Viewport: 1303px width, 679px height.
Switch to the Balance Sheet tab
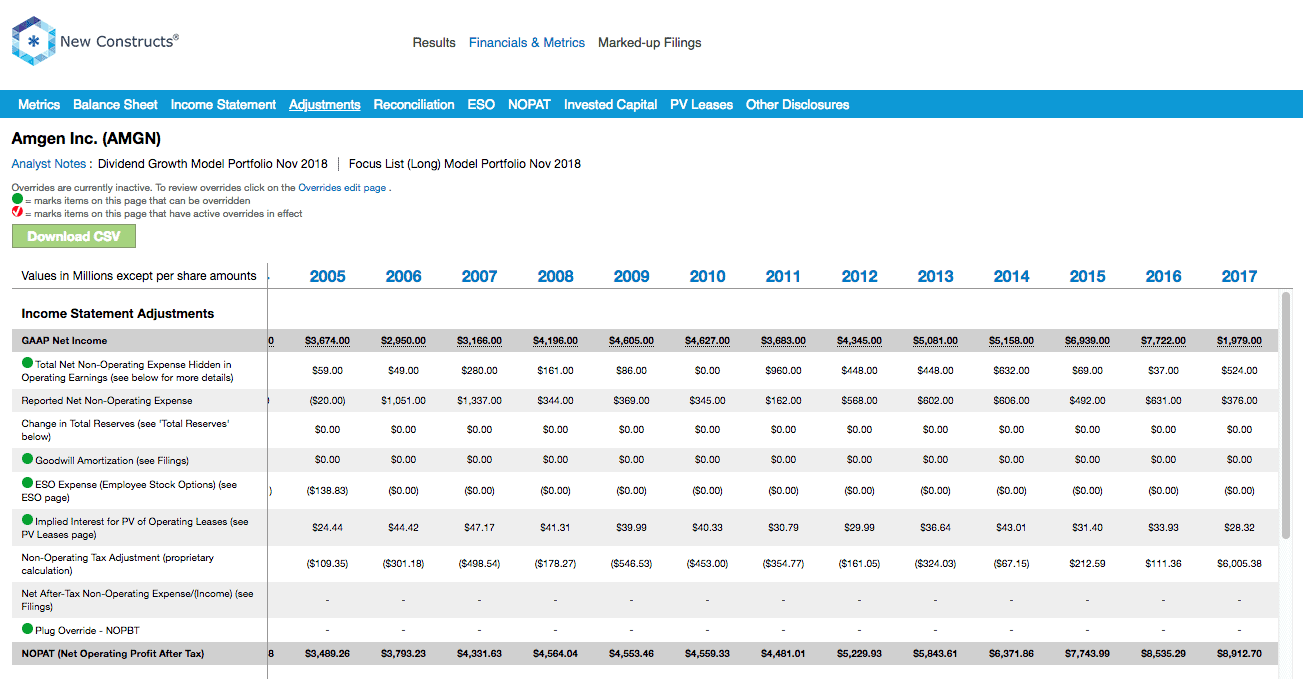point(115,104)
